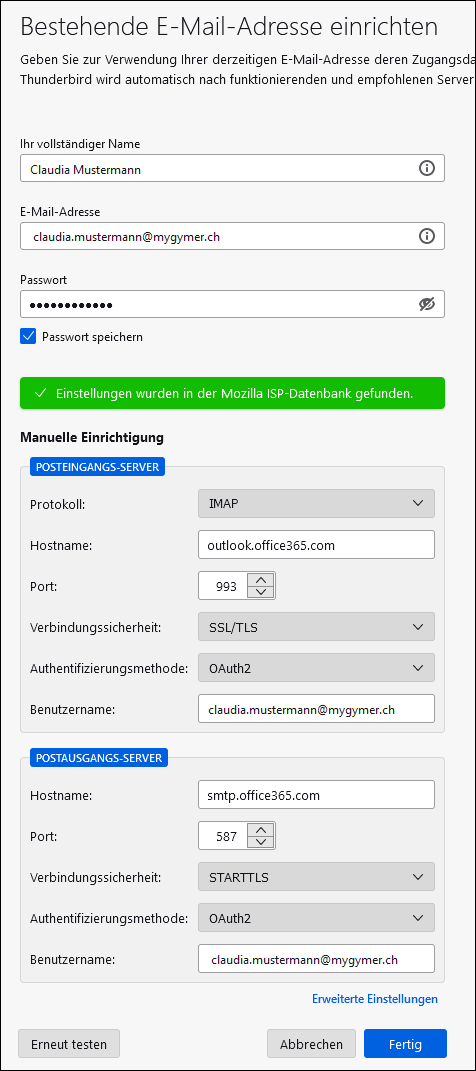Decrease incoming port 993 with down arrow
Screen dimensions: 476x1071
click(260, 592)
